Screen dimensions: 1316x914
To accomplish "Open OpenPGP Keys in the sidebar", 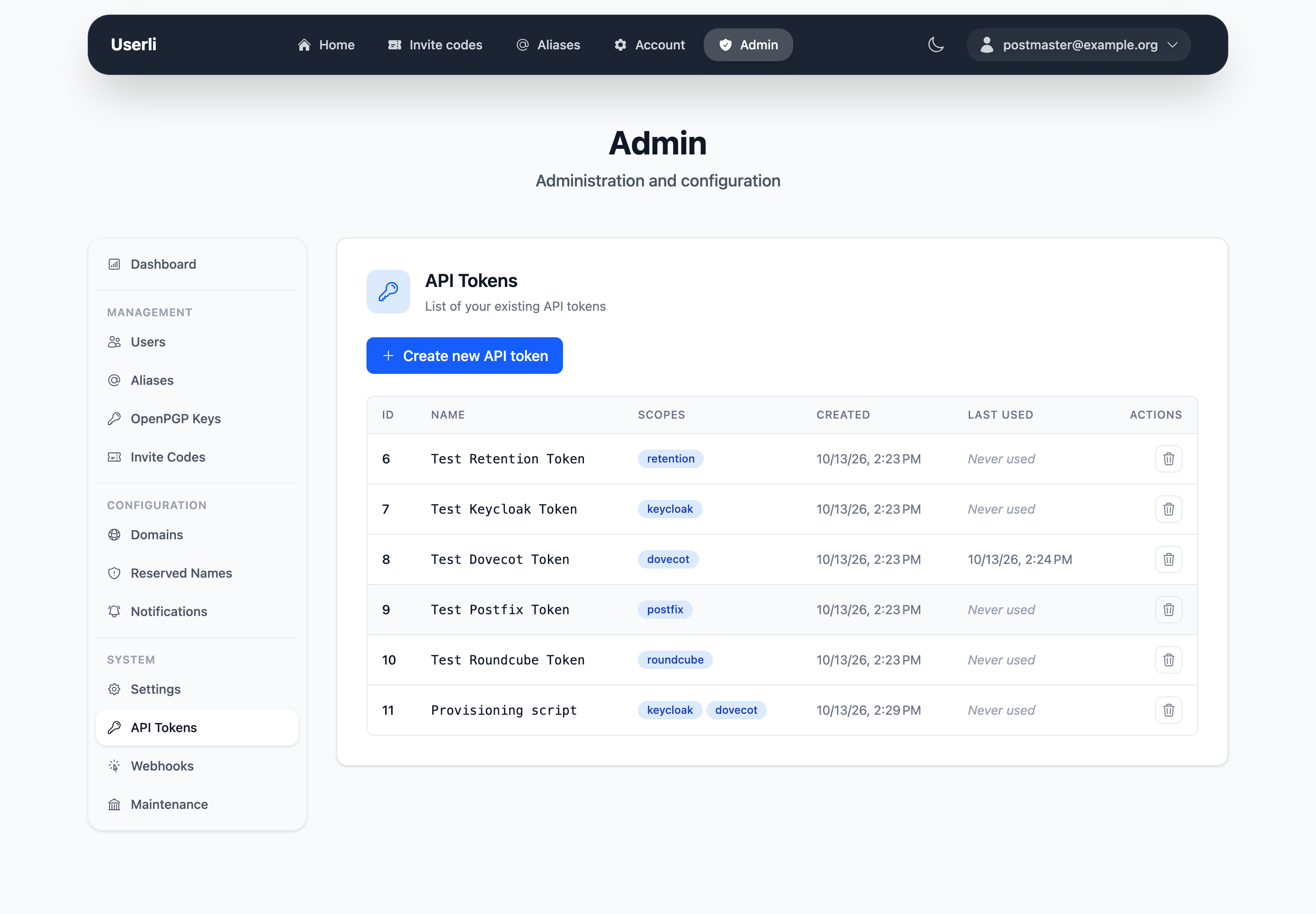I will click(197, 419).
